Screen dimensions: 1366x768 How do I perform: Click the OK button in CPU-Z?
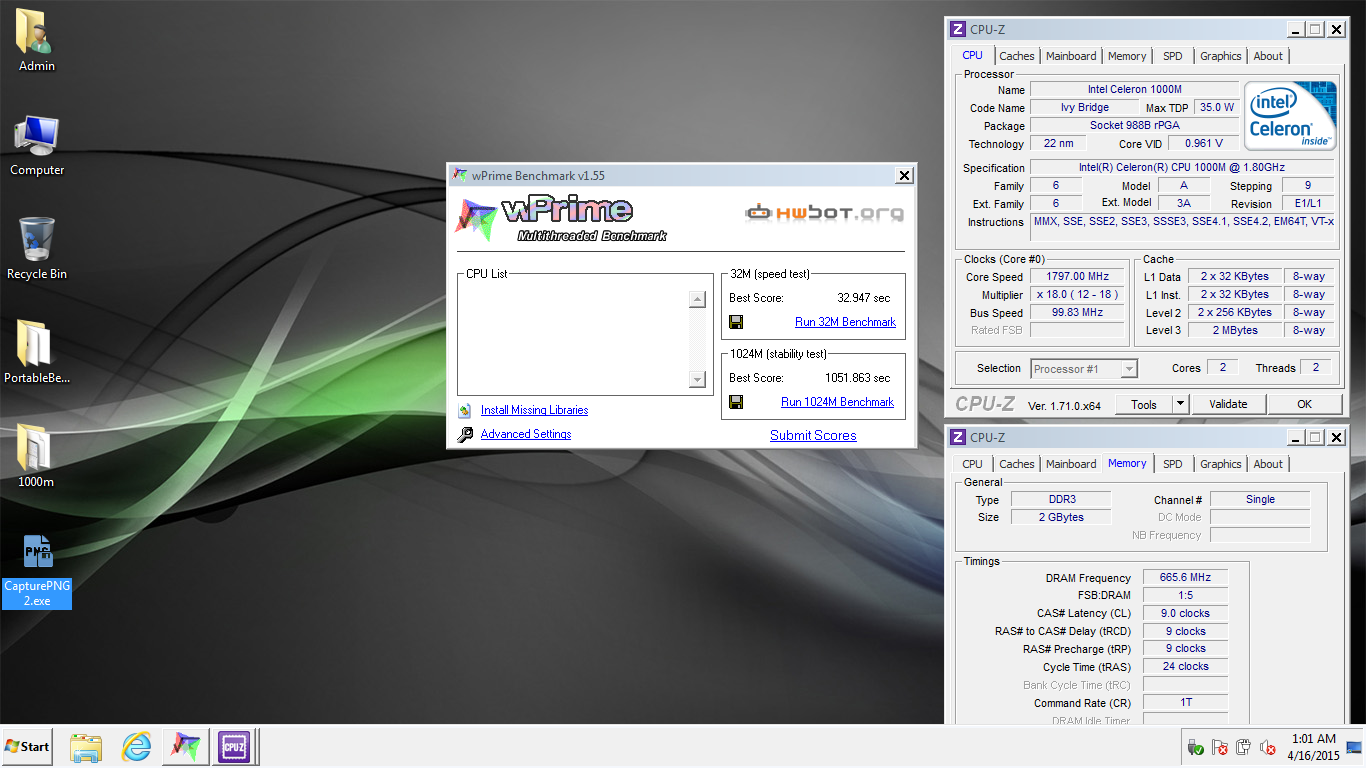[1304, 404]
